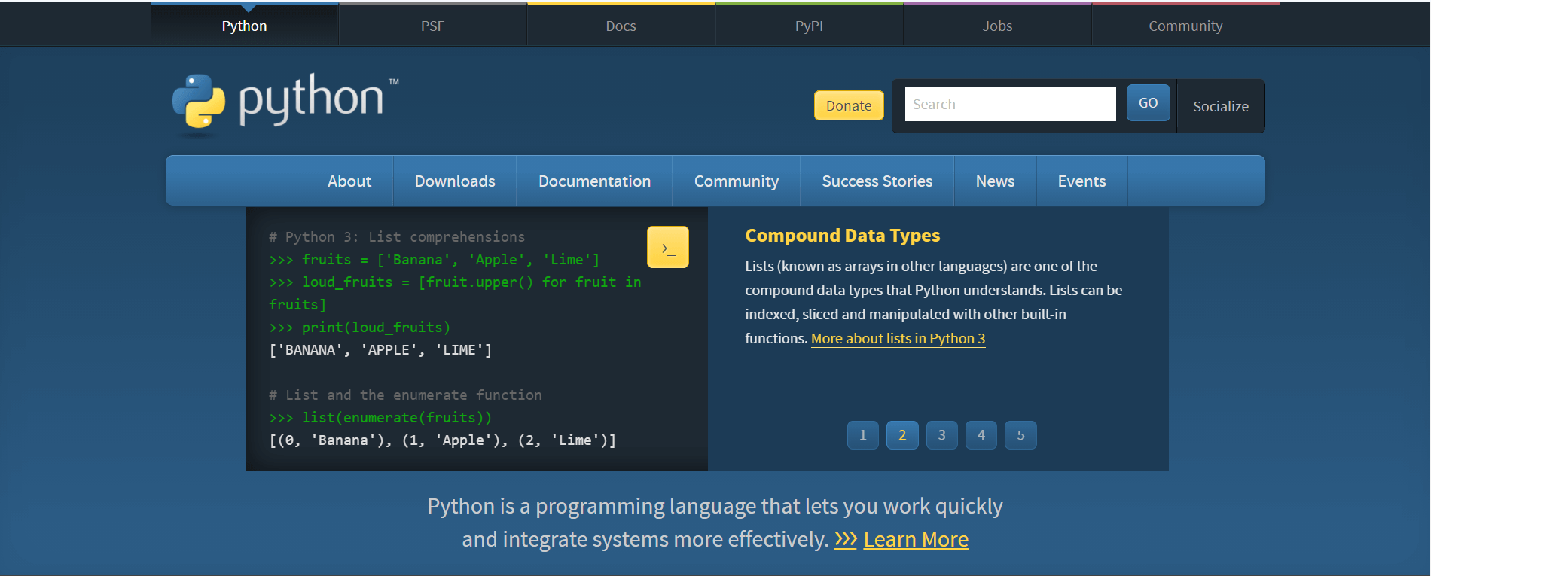
Task: Open Community in the main navigation
Action: coord(737,181)
